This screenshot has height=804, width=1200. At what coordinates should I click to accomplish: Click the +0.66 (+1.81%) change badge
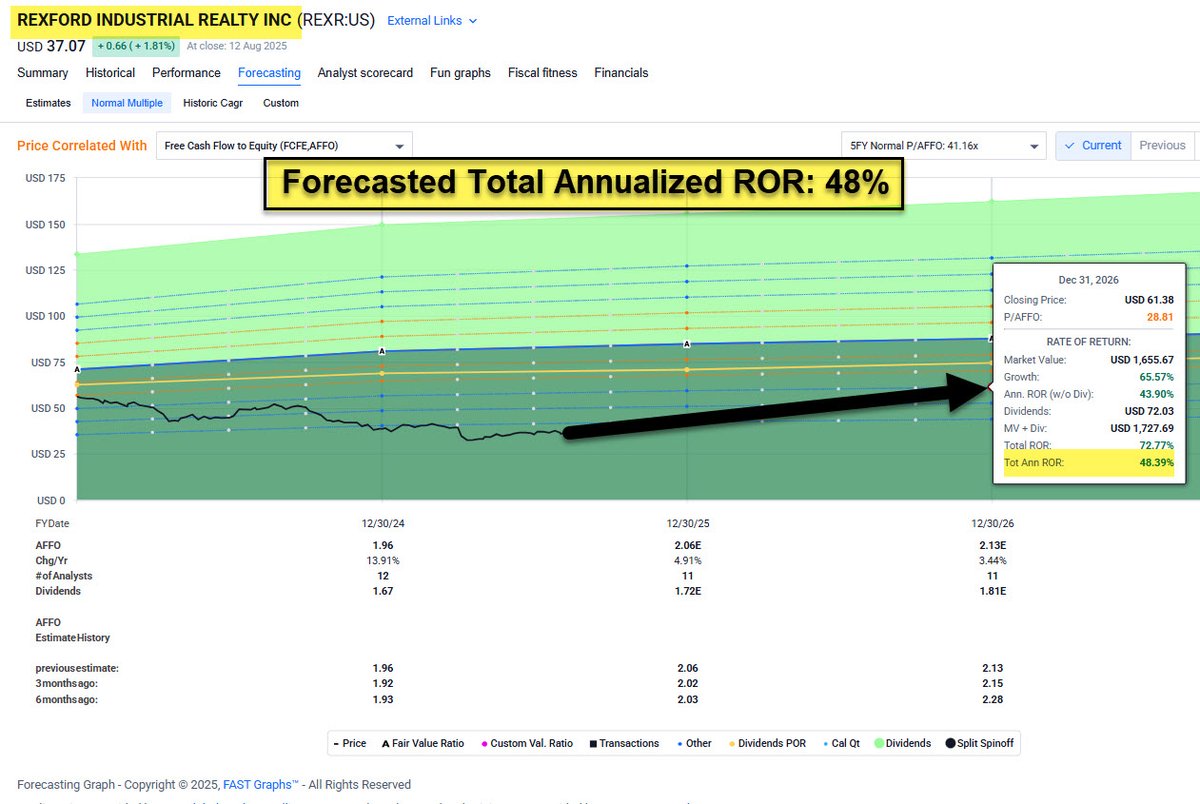coord(136,46)
